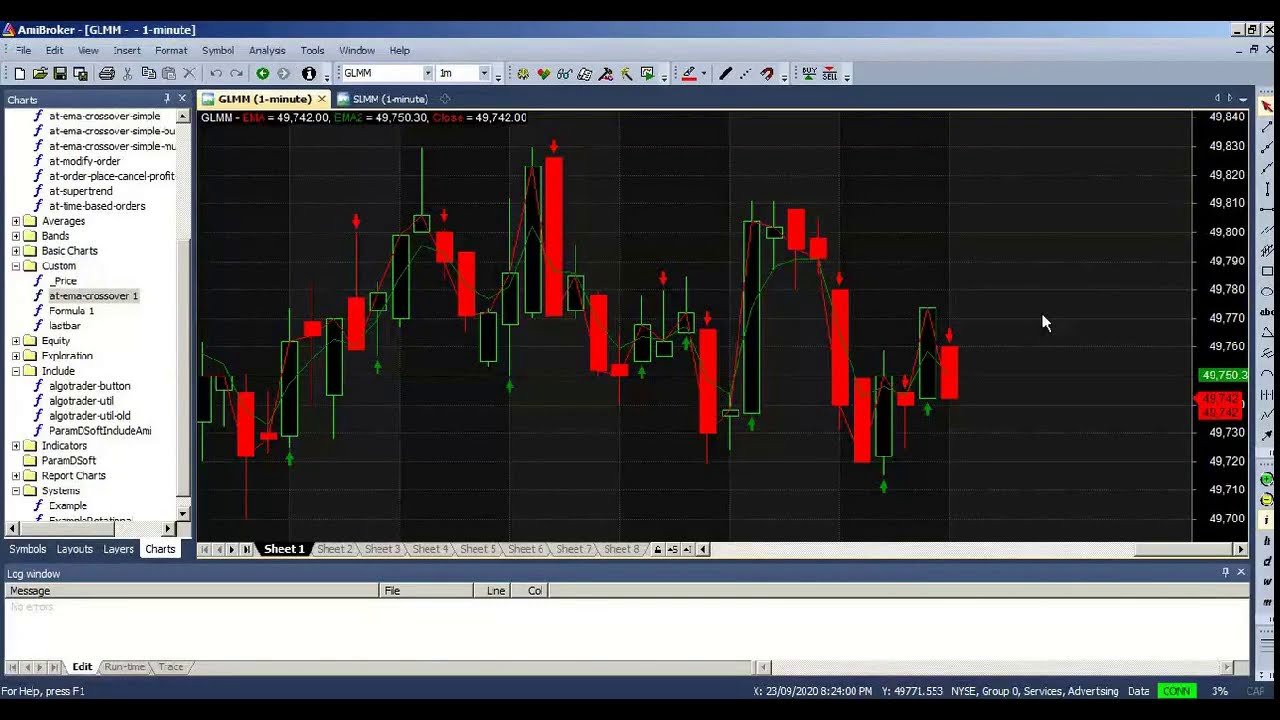Screen dimensions: 1280x720
Task: Open the black info circle icon
Action: point(309,74)
